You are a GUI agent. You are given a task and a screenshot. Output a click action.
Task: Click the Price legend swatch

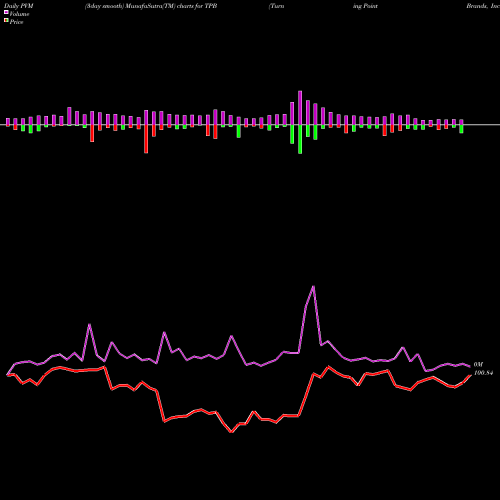(x=6, y=21)
